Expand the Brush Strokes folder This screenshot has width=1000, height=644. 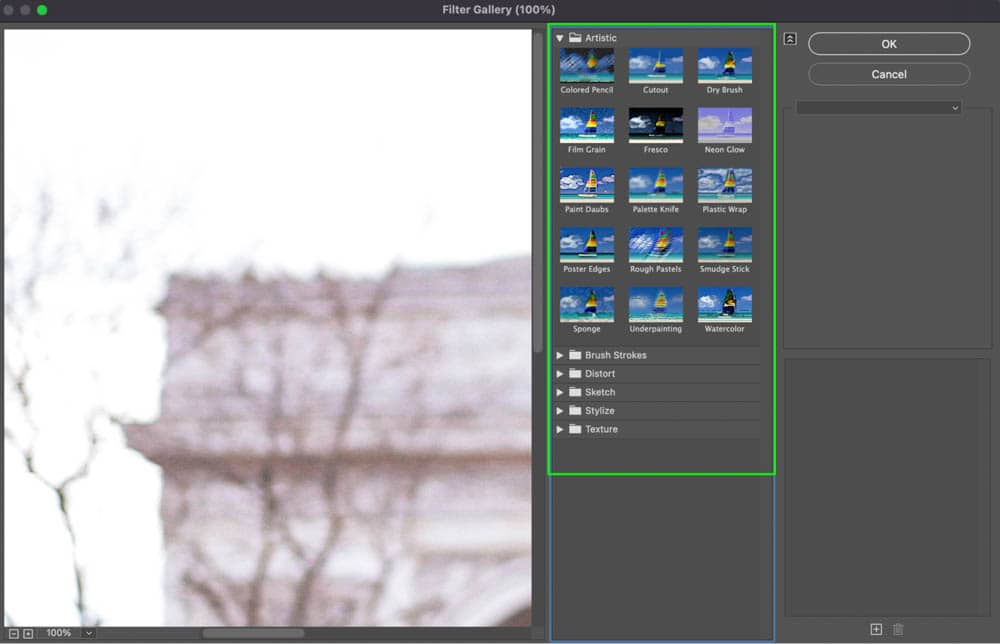(x=559, y=355)
